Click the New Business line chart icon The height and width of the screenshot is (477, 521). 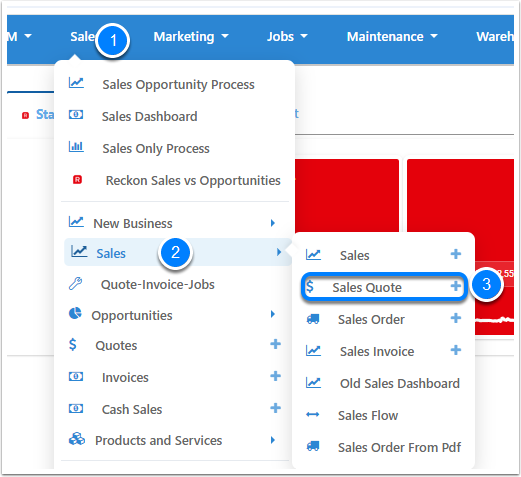[x=76, y=222]
